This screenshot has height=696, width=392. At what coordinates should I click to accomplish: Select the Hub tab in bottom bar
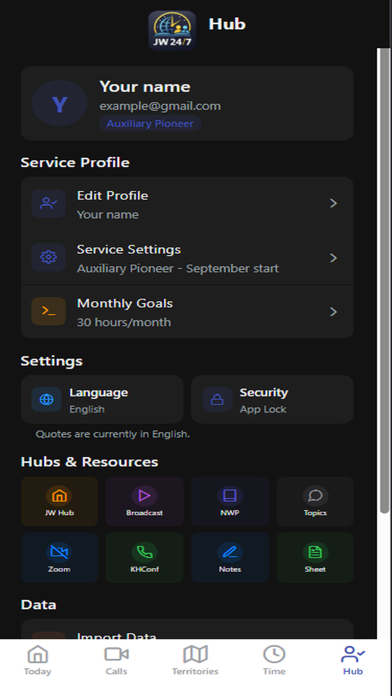353,660
